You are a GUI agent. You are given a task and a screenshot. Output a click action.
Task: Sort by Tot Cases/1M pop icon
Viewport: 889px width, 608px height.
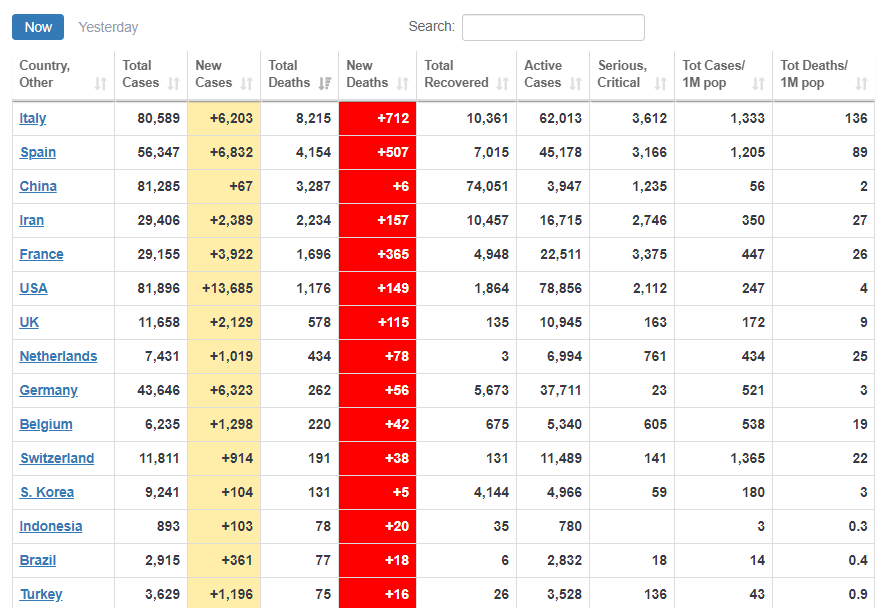point(758,84)
